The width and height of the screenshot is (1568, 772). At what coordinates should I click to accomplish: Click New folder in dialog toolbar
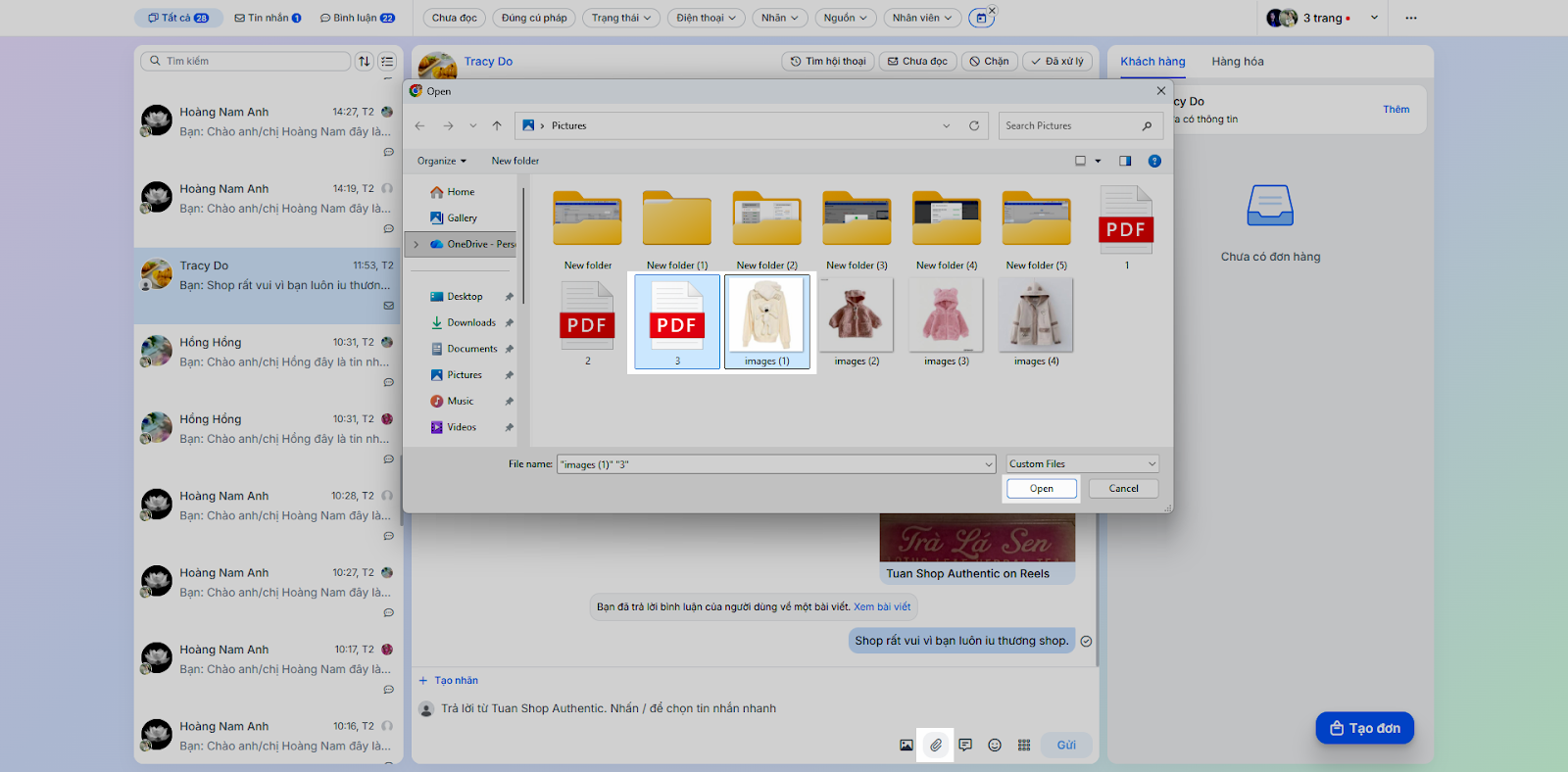tap(515, 161)
